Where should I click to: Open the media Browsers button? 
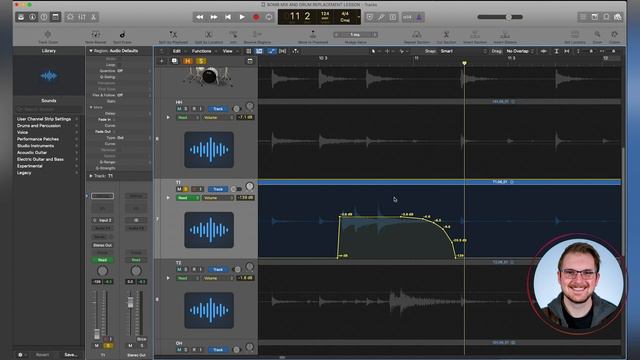pos(618,17)
